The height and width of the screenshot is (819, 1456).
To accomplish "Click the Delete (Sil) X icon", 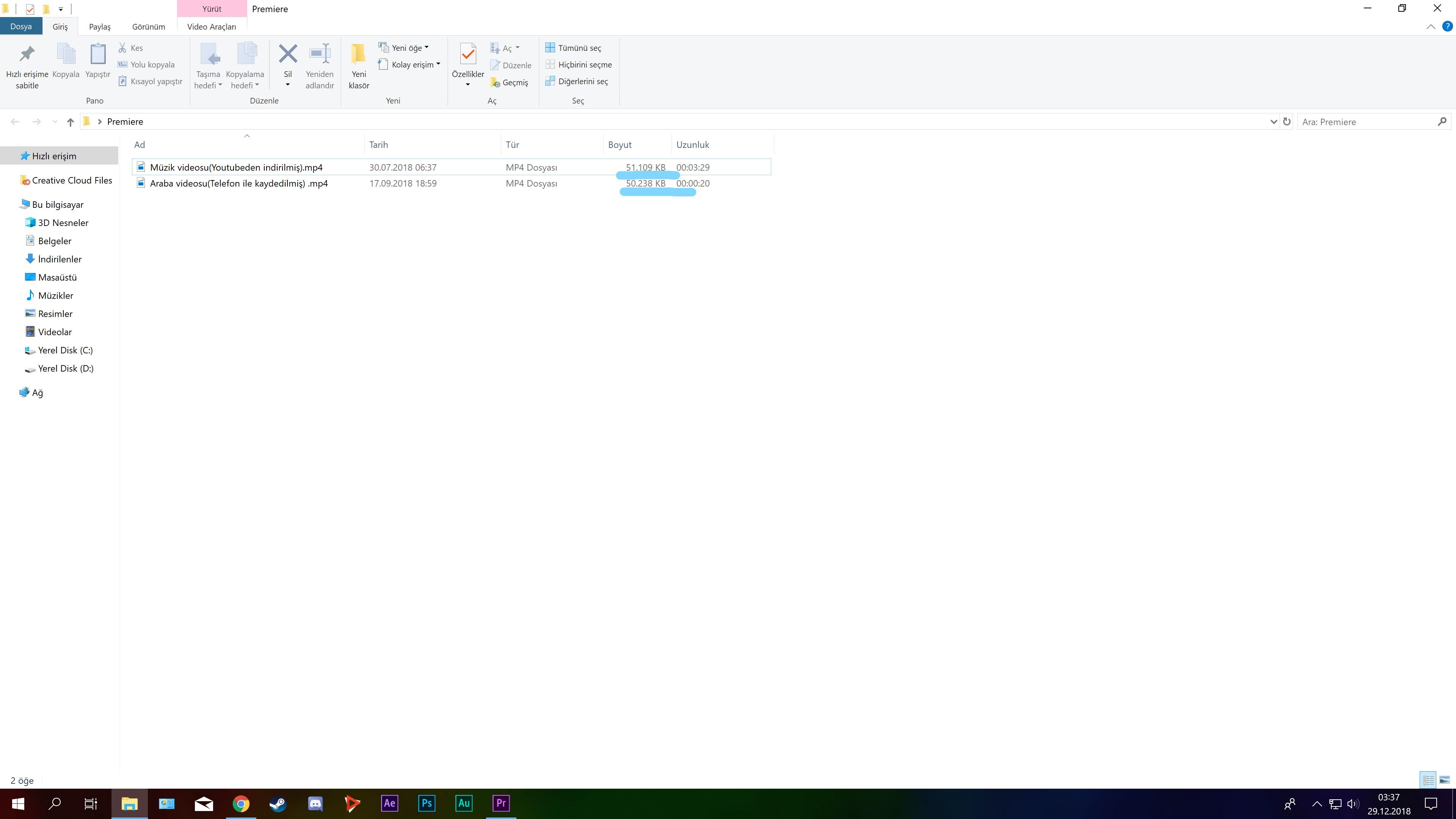I will tap(288, 54).
